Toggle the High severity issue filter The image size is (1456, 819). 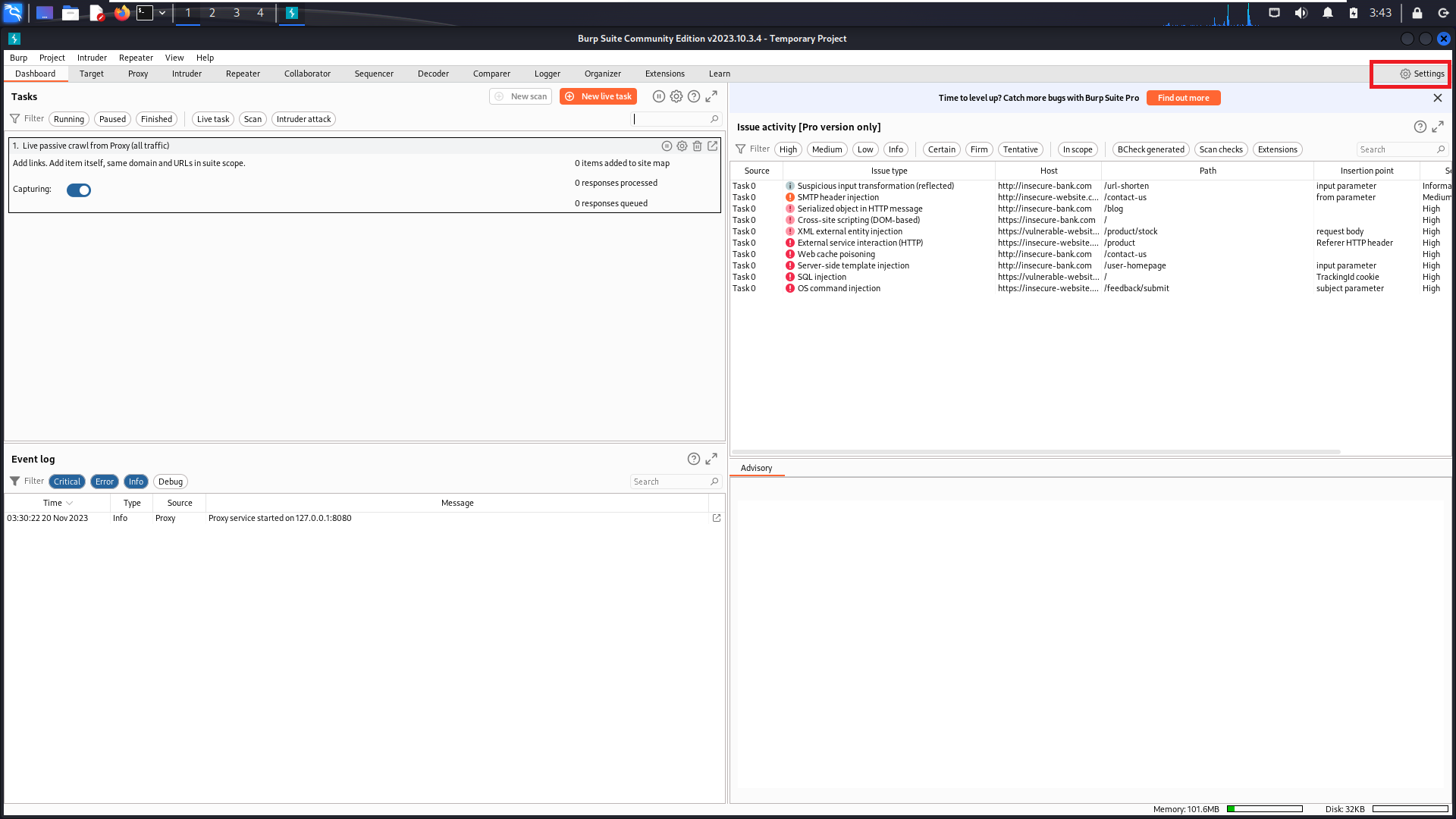788,149
